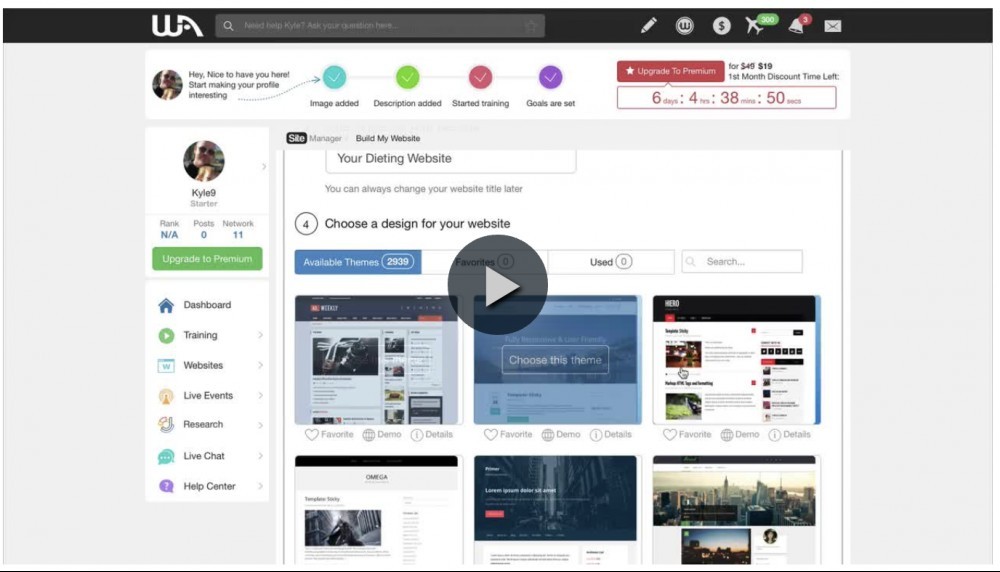This screenshot has width=1000, height=572.
Task: Open Dashboard in sidebar
Action: (207, 305)
